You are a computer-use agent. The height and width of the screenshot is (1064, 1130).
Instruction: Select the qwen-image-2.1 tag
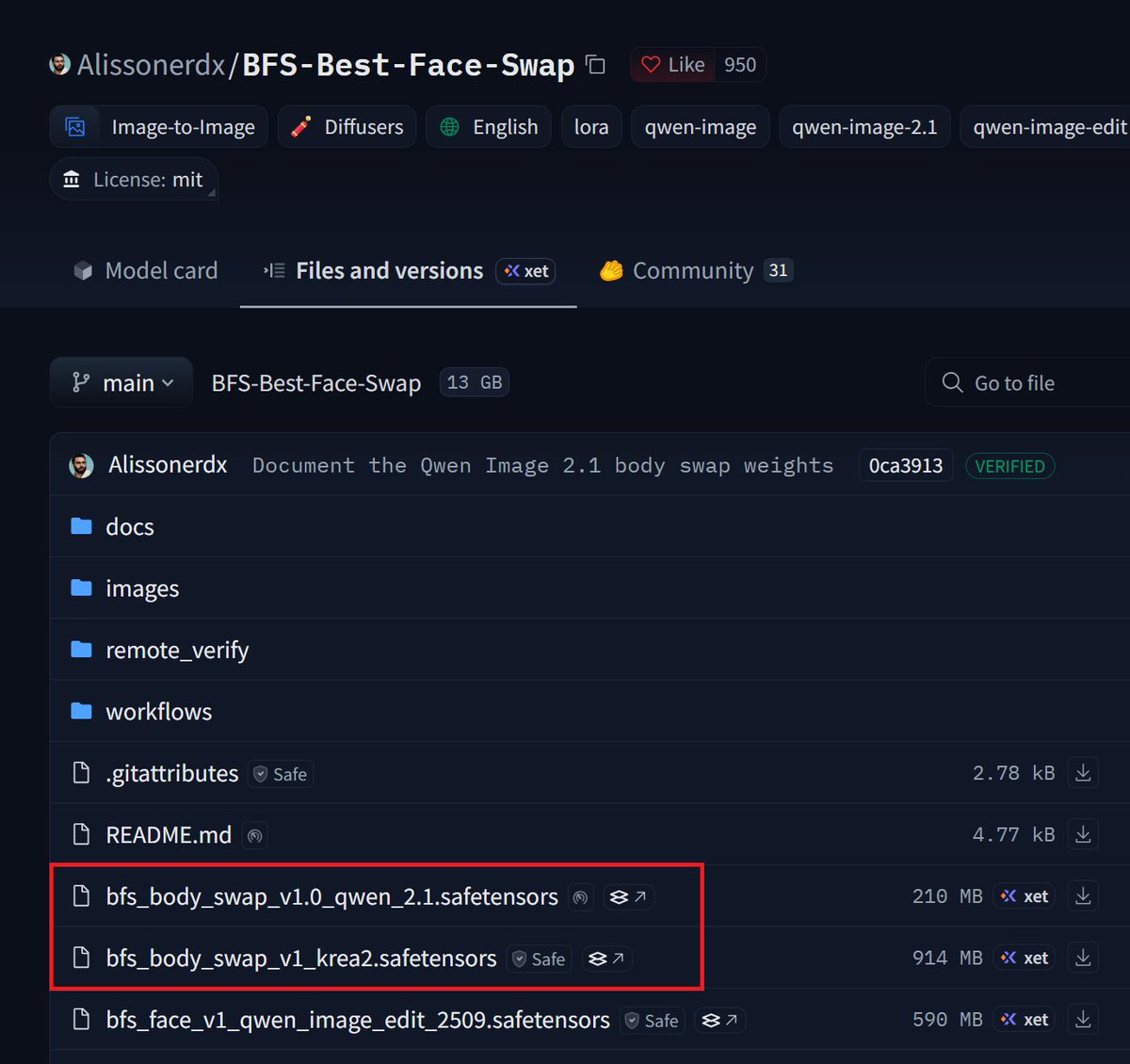pyautogui.click(x=864, y=127)
